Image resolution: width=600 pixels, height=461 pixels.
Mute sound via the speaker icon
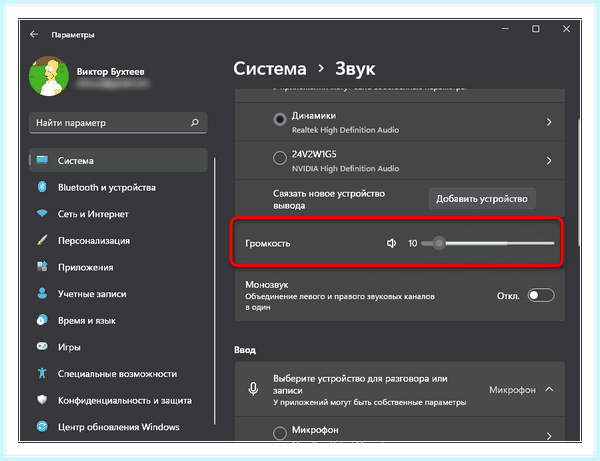[391, 243]
